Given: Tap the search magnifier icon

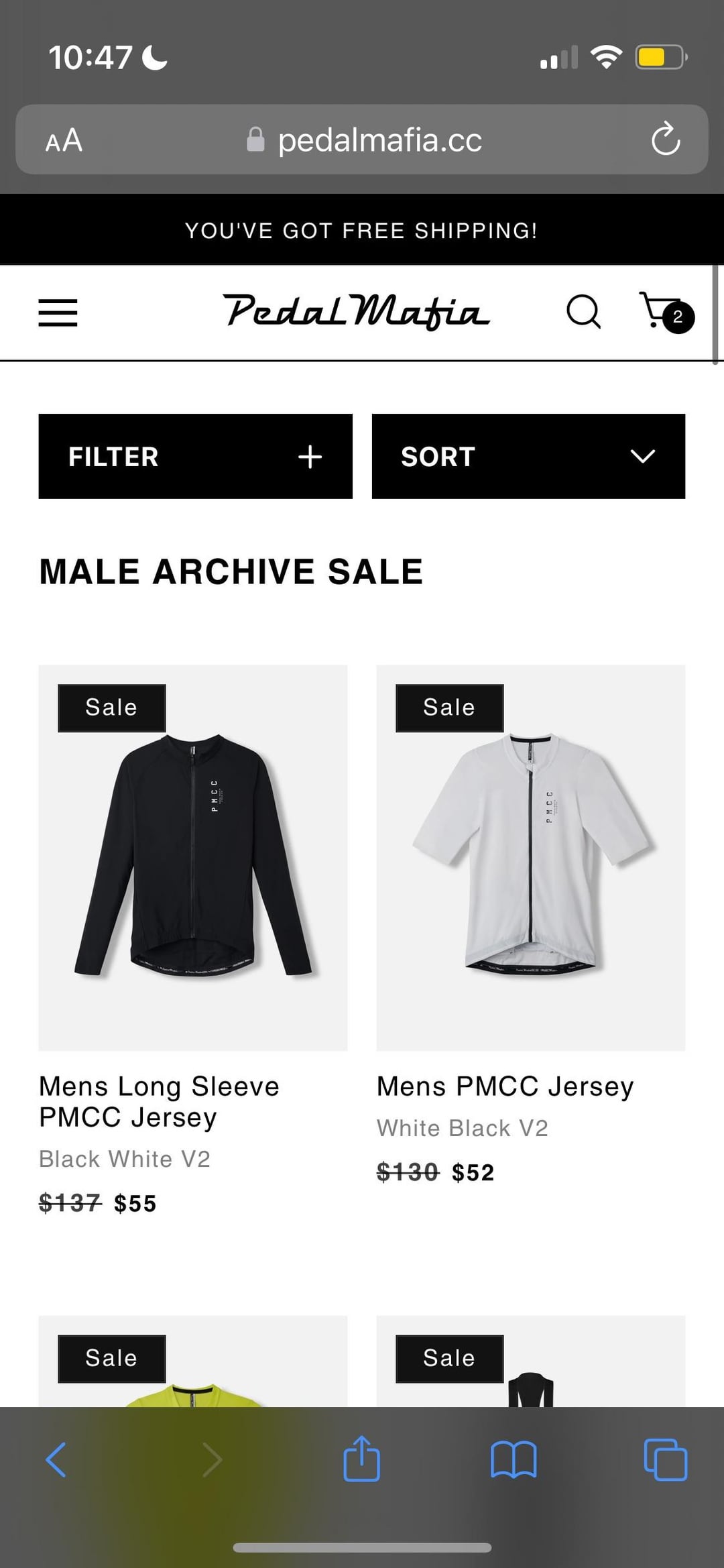Looking at the screenshot, I should pos(583,312).
